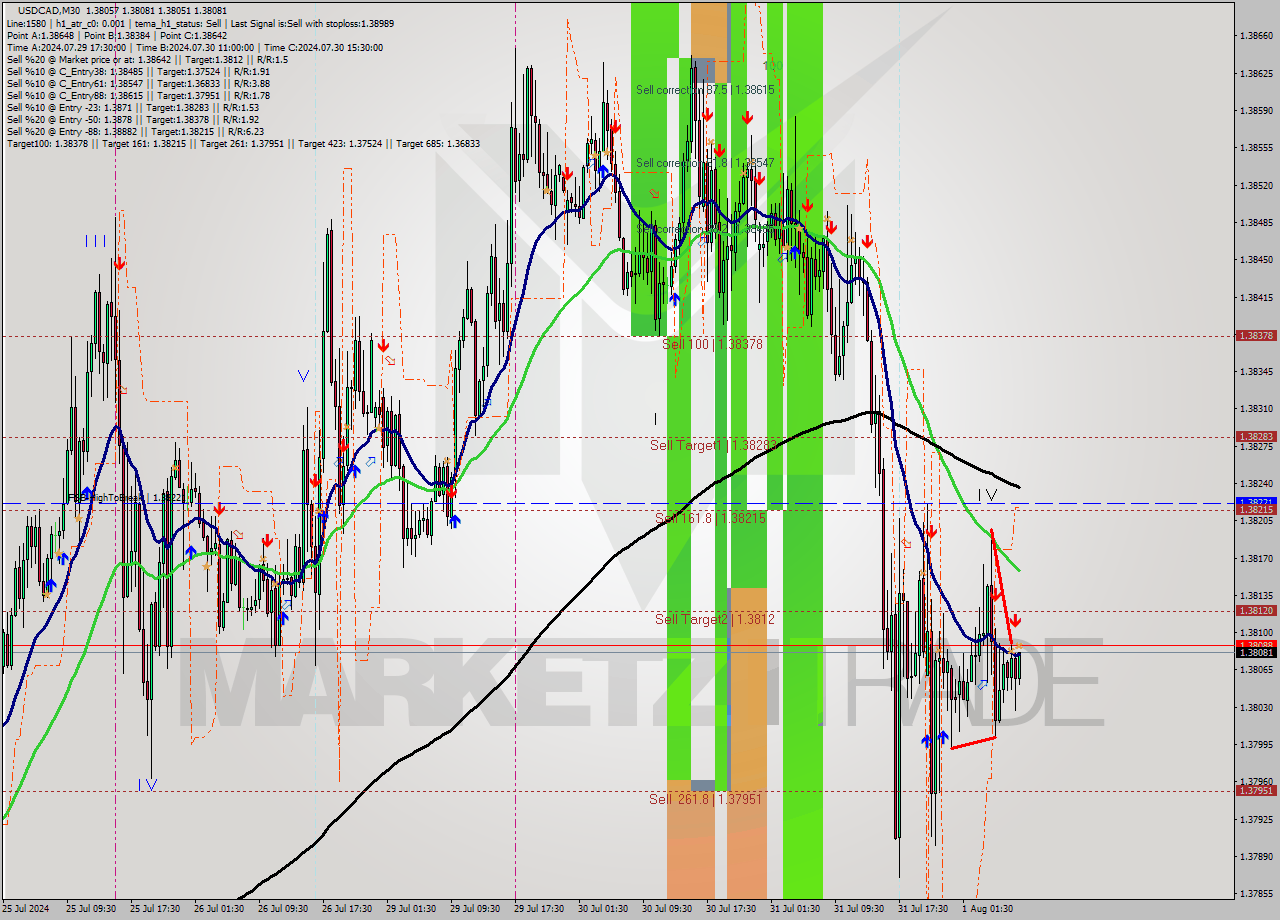Select the 'Sell 161.8 | 1.38215' label
1280x920 pixels.
[710, 518]
